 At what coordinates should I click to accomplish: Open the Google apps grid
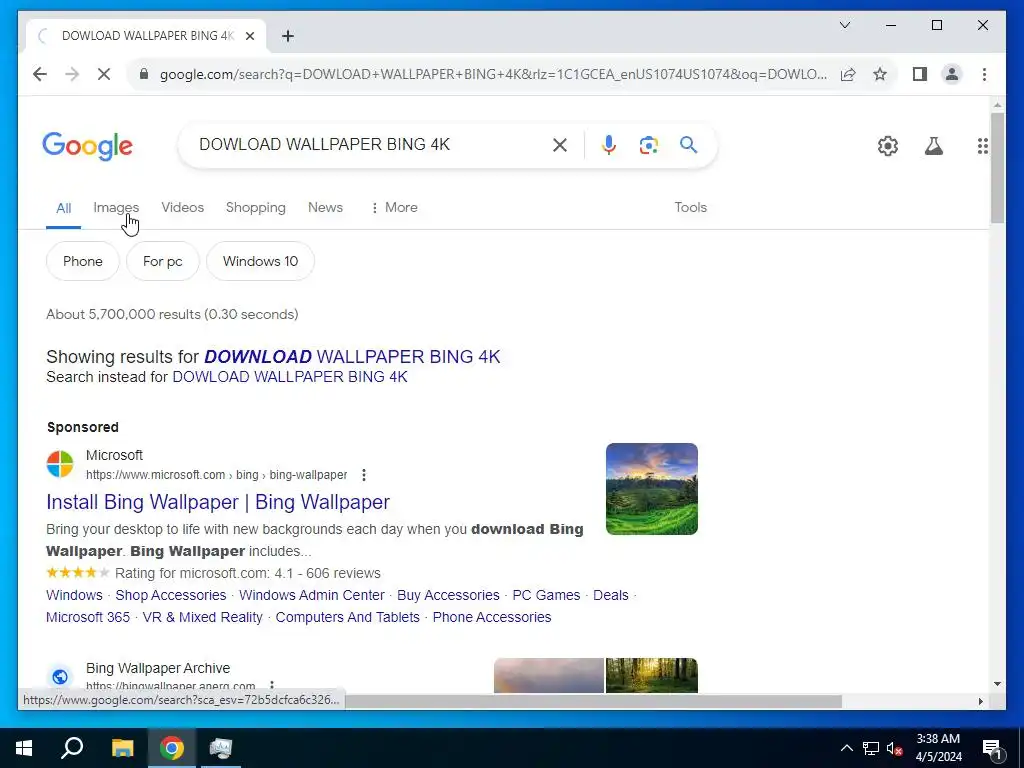[x=982, y=146]
